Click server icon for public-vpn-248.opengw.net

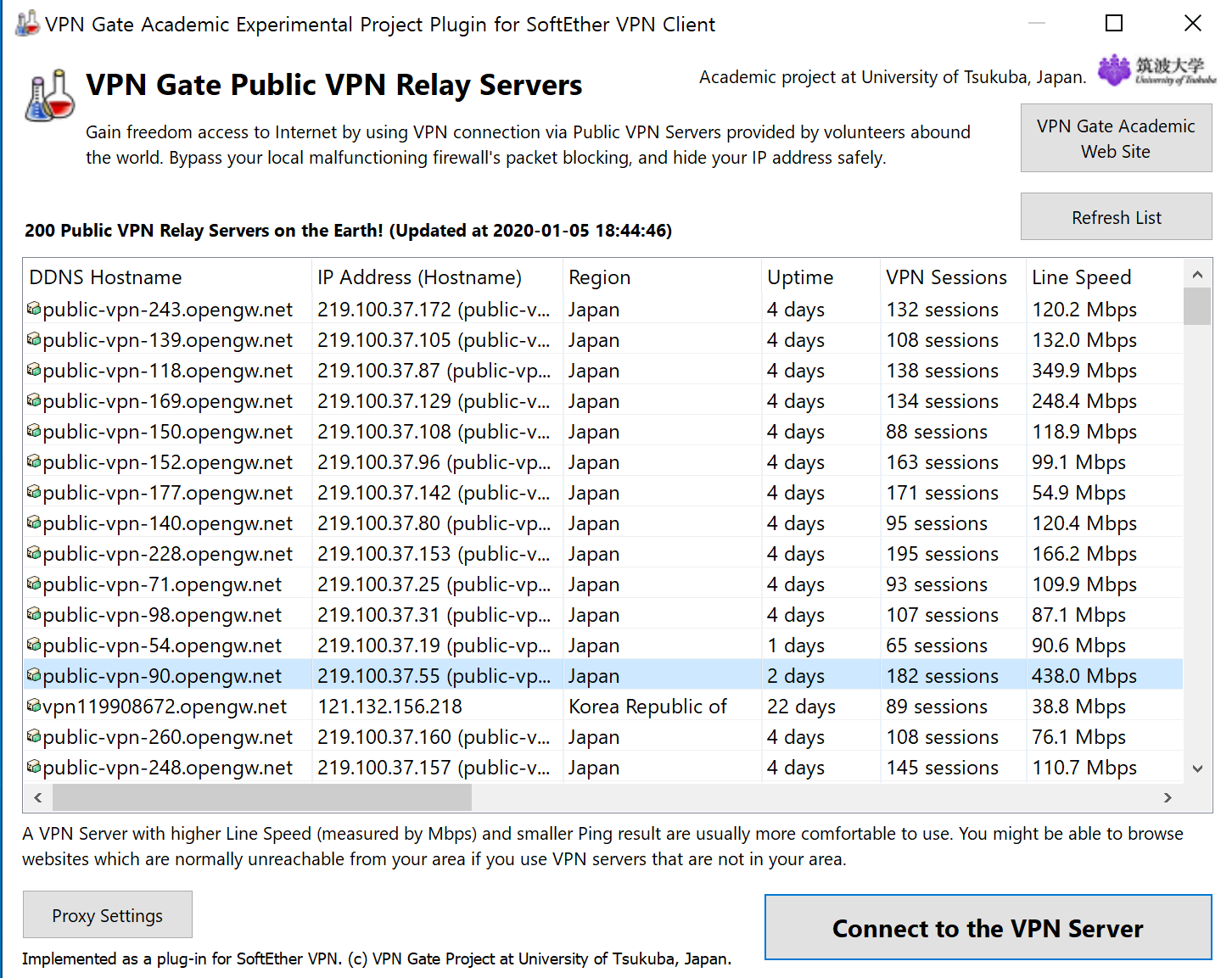click(34, 767)
